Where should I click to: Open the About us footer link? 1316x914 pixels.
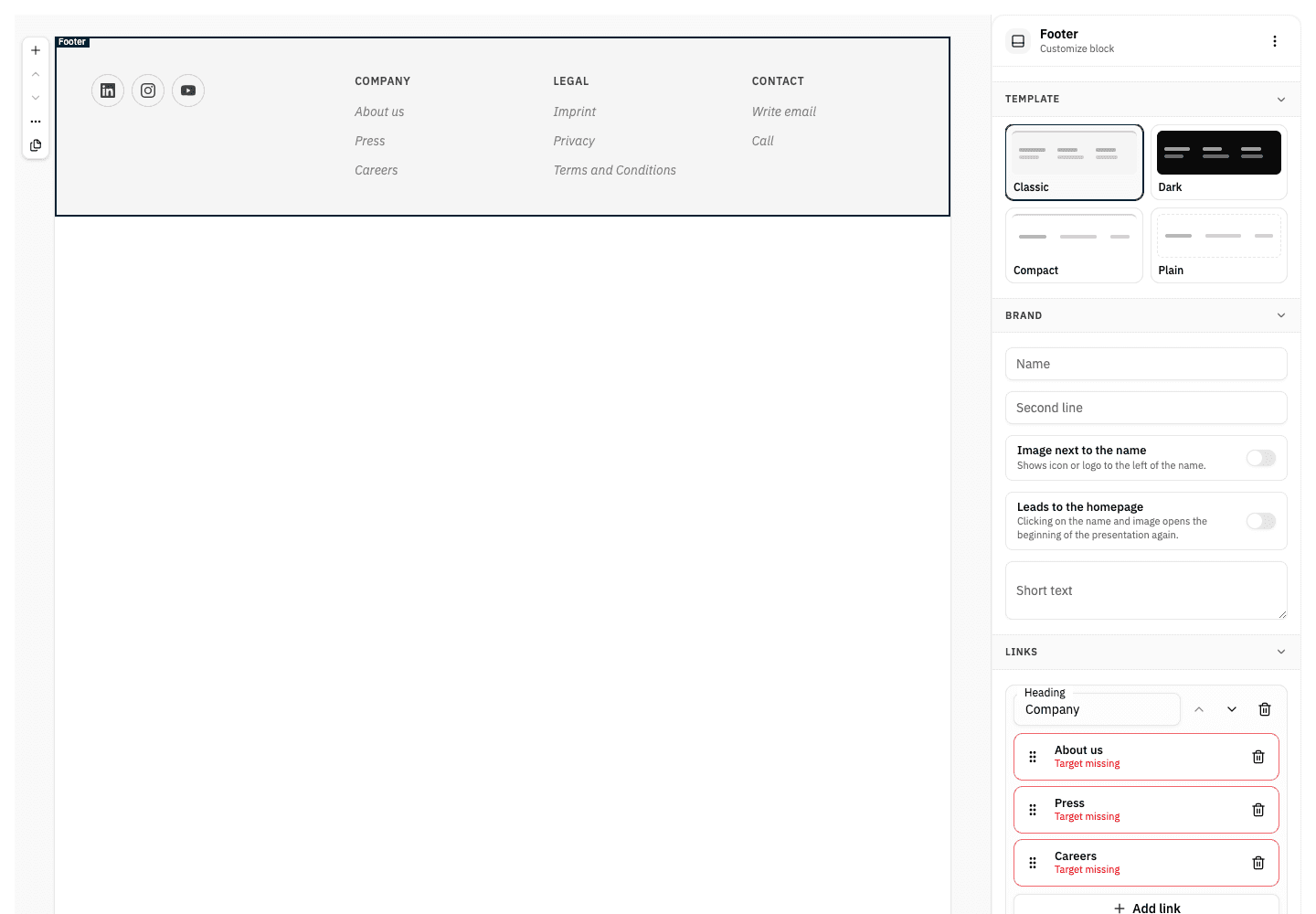pyautogui.click(x=379, y=112)
